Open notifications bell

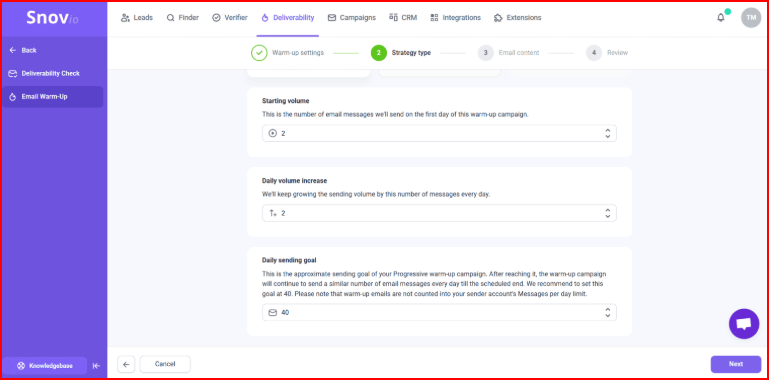(x=720, y=18)
